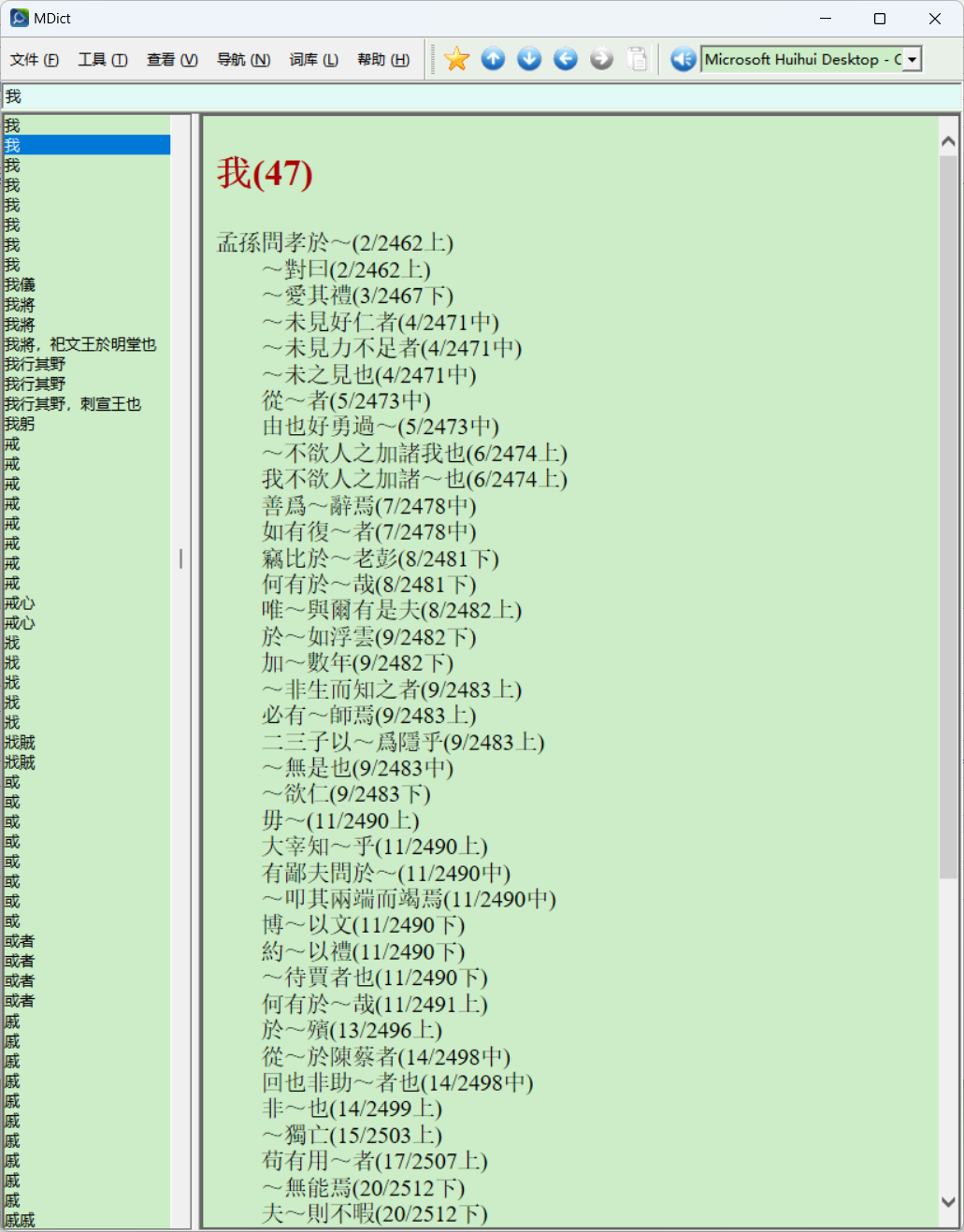Open the Microsoft Huihui Desktop voice dropdown
964x1232 pixels.
click(912, 60)
